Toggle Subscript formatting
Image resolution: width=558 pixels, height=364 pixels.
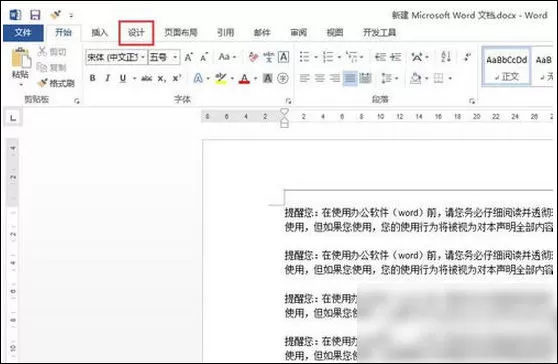[x=162, y=78]
